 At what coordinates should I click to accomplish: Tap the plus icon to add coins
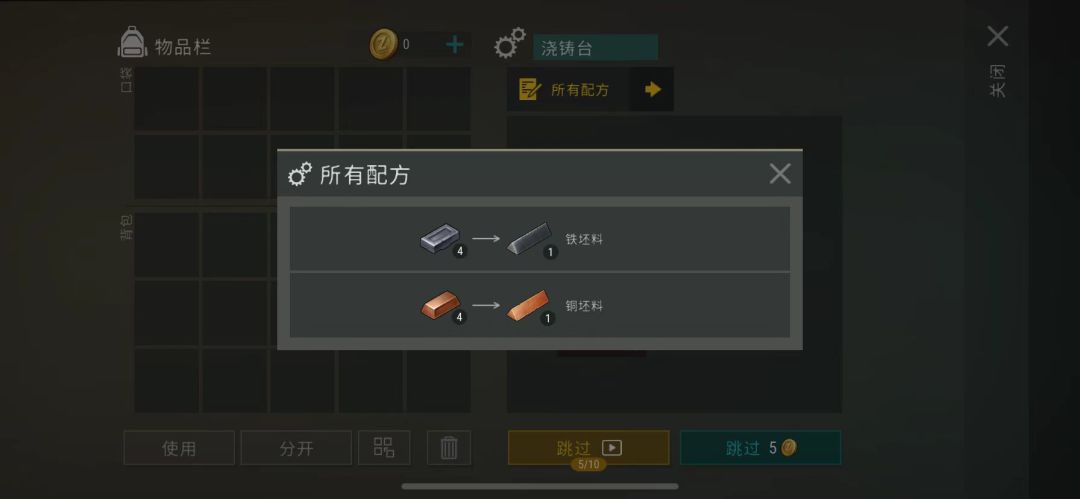[455, 45]
